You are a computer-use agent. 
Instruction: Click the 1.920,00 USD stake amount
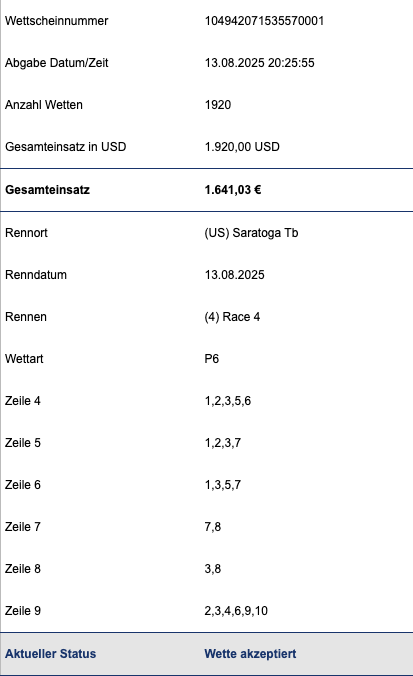(242, 147)
